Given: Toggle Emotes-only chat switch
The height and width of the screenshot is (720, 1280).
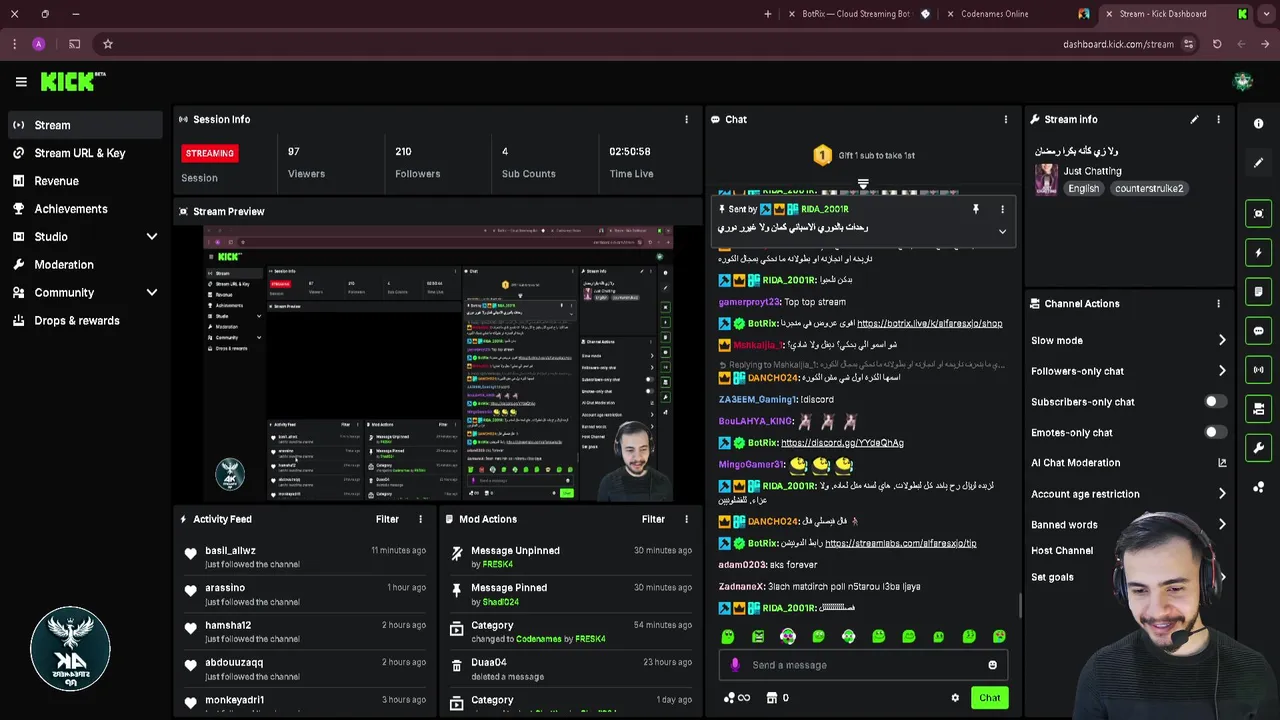Looking at the screenshot, I should pos(1215,432).
